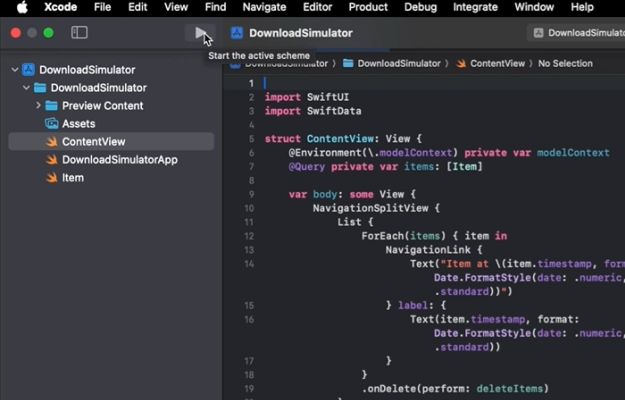The width and height of the screenshot is (625, 400).
Task: Click the project root app icon in navigator
Action: [x=28, y=70]
